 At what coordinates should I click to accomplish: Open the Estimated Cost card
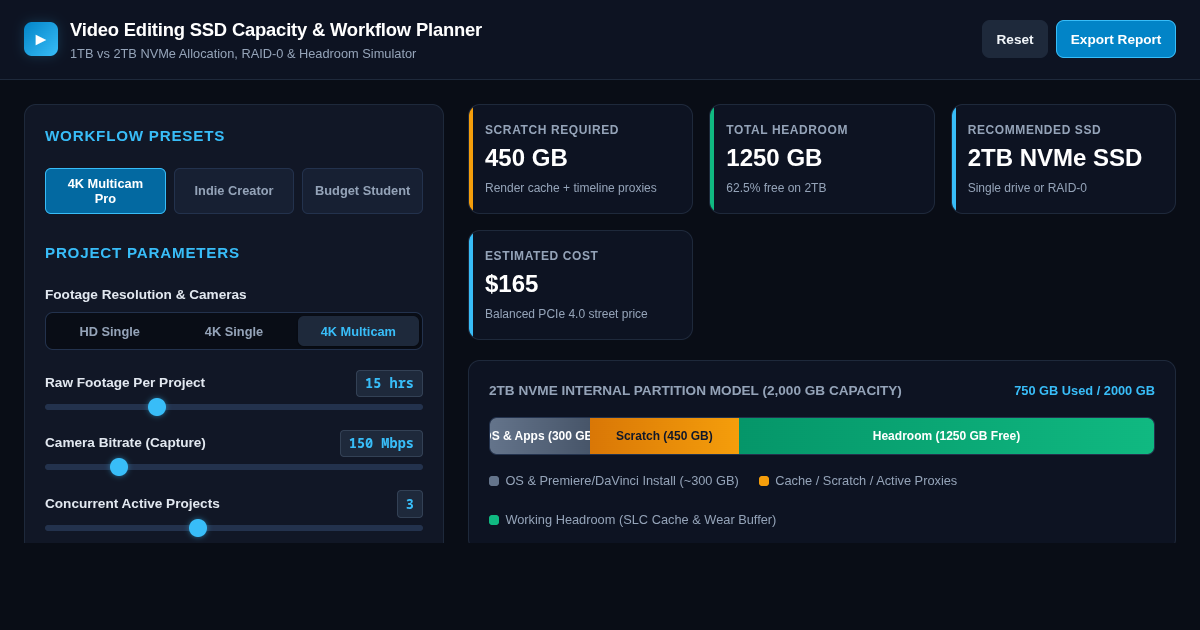pyautogui.click(x=580, y=285)
